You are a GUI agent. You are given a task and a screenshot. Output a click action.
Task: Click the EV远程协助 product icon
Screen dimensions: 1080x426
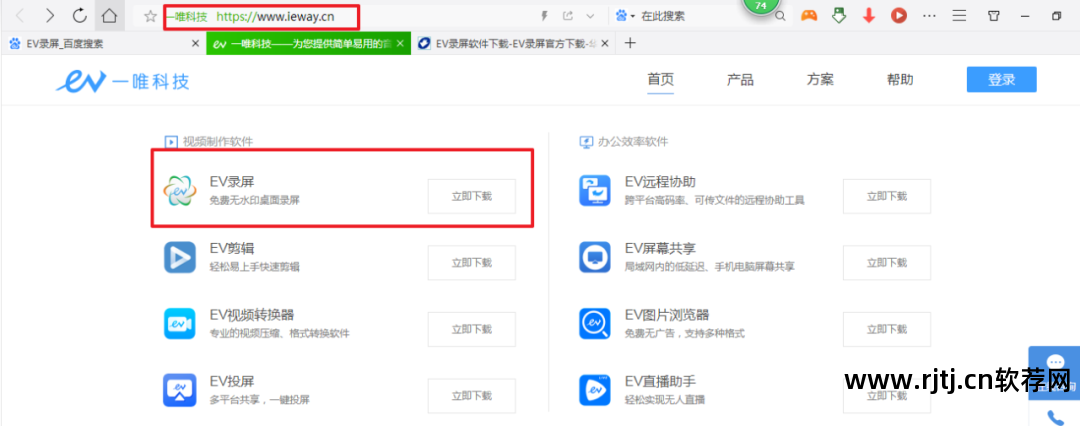[x=594, y=191]
